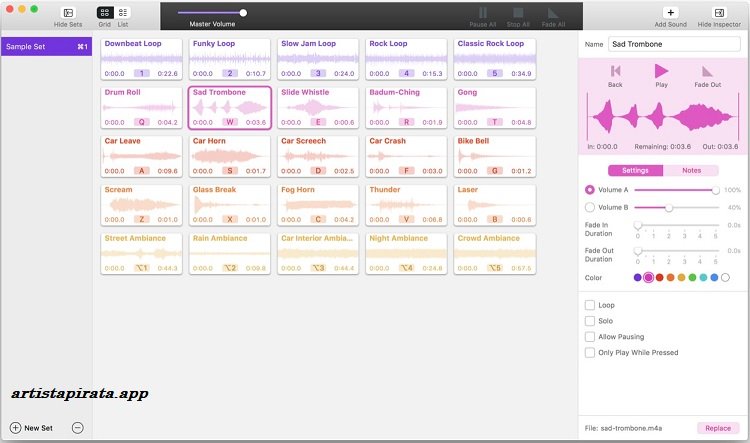Click the Fade All icon
750x443 pixels.
[x=552, y=13]
